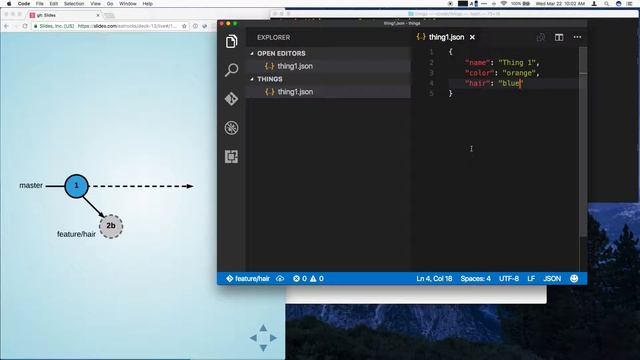
Task: Click the feature/hair label on slide
Action: 76,234
